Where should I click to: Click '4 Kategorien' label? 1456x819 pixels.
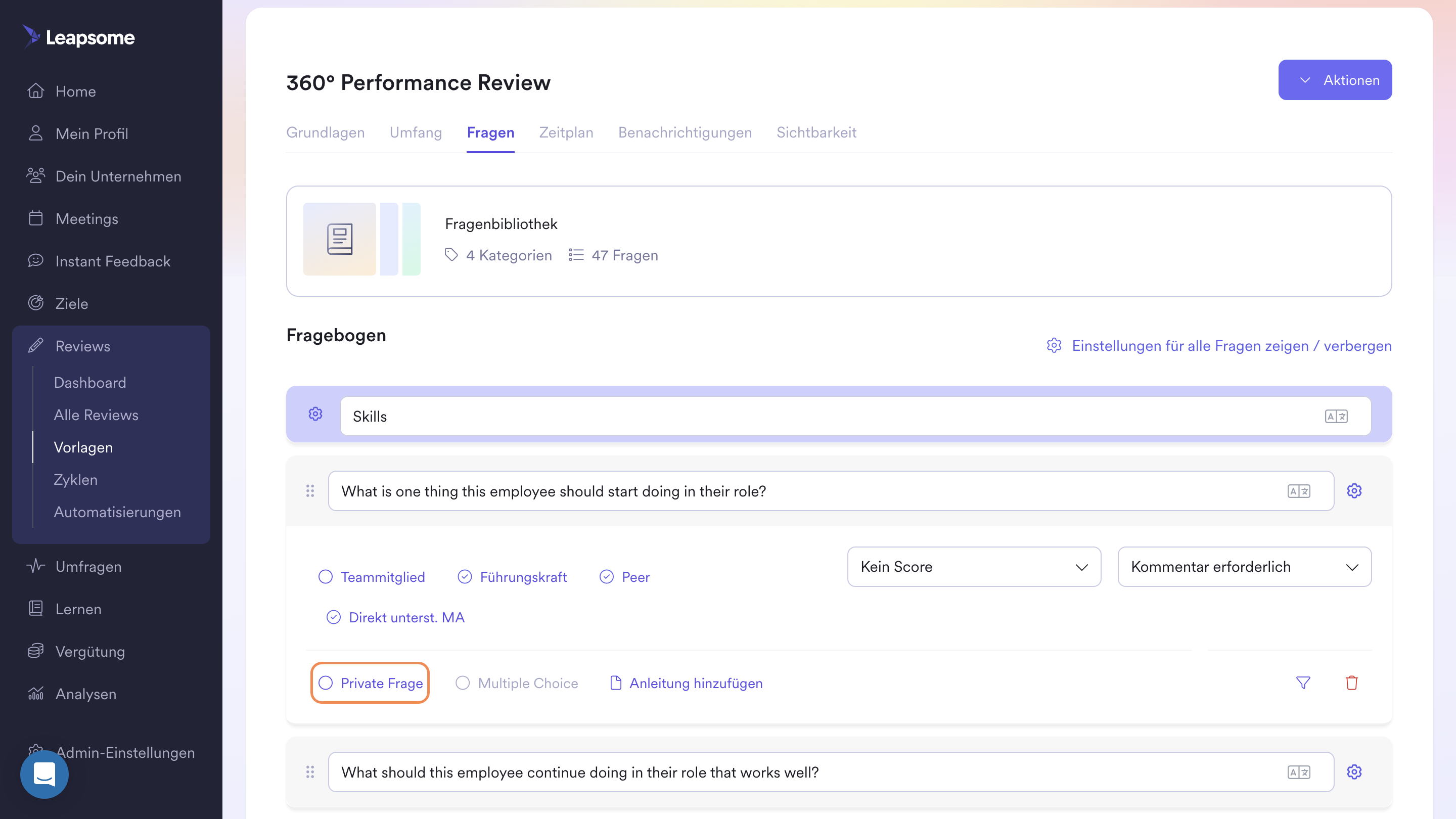pos(509,255)
